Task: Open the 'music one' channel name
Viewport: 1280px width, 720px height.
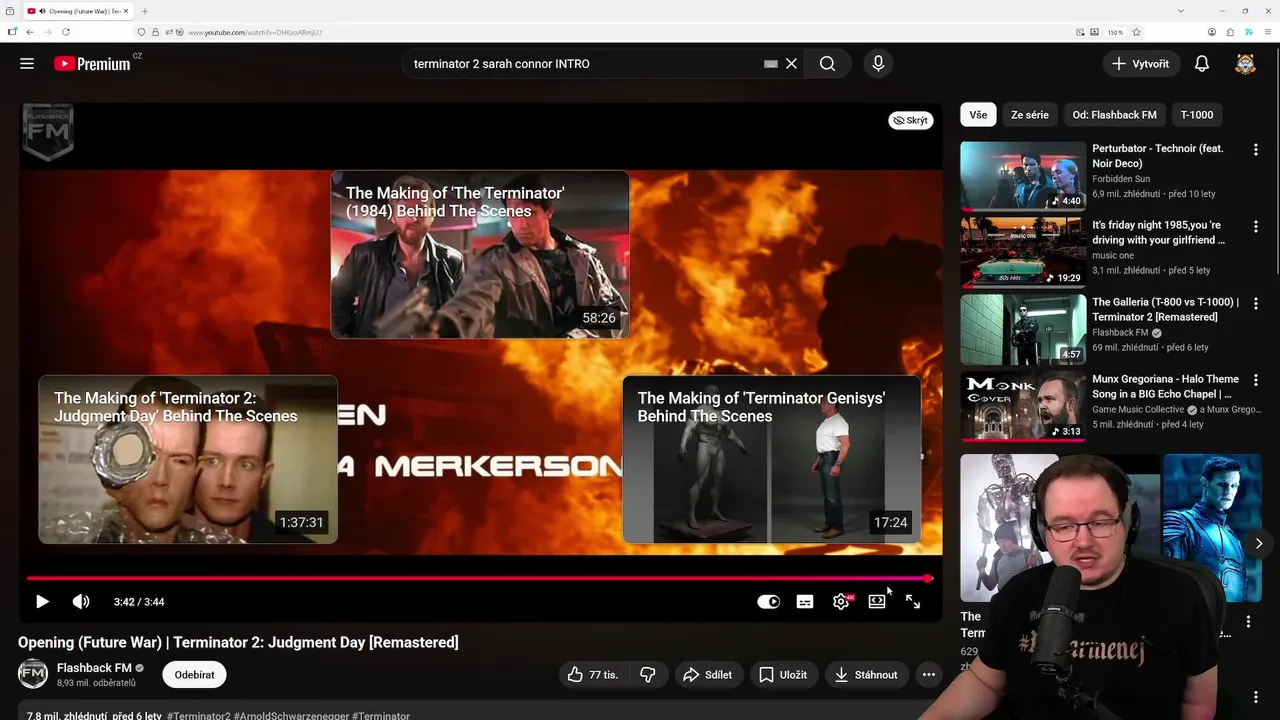Action: coord(1113,256)
